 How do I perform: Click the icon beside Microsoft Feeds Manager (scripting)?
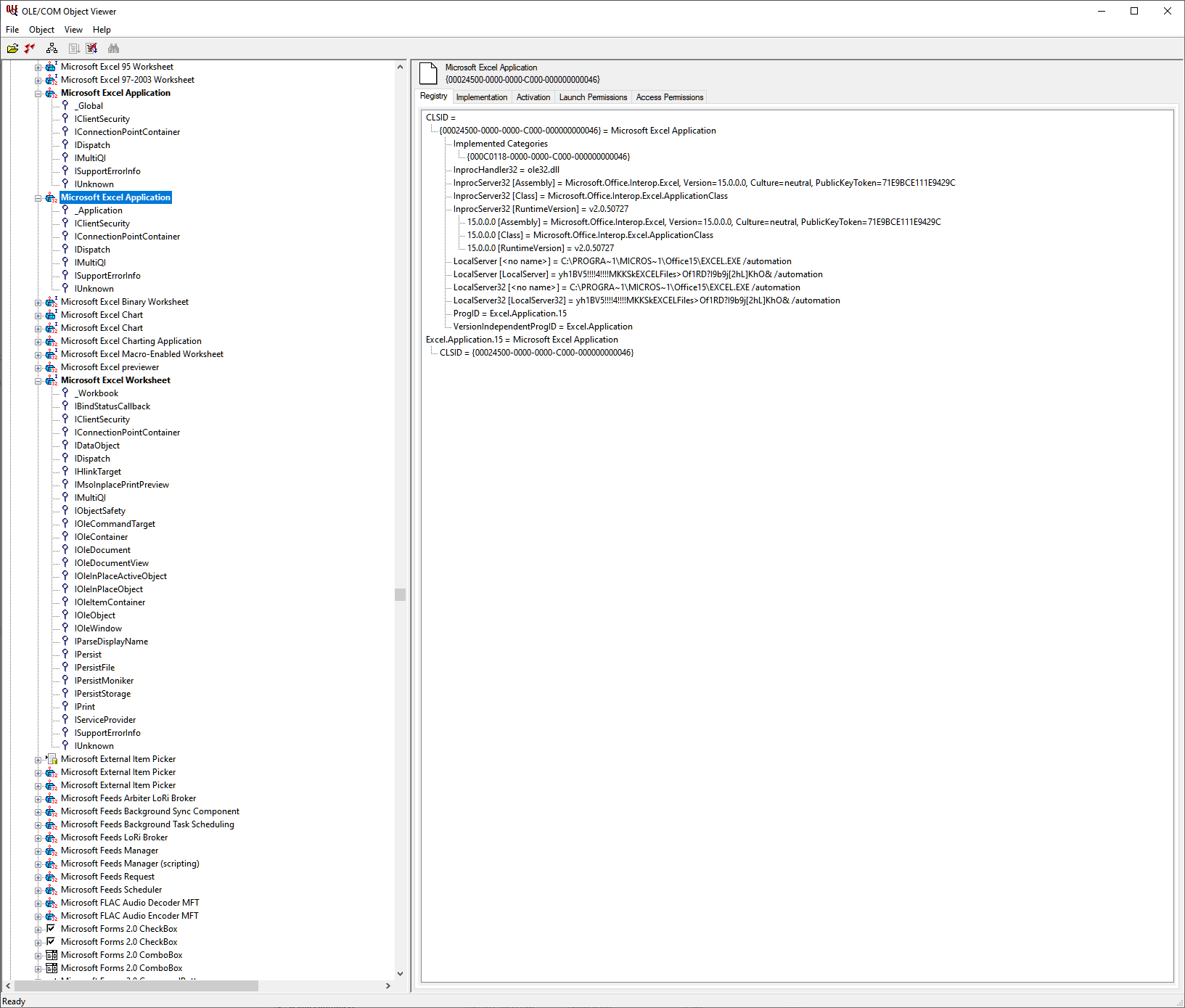[52, 864]
